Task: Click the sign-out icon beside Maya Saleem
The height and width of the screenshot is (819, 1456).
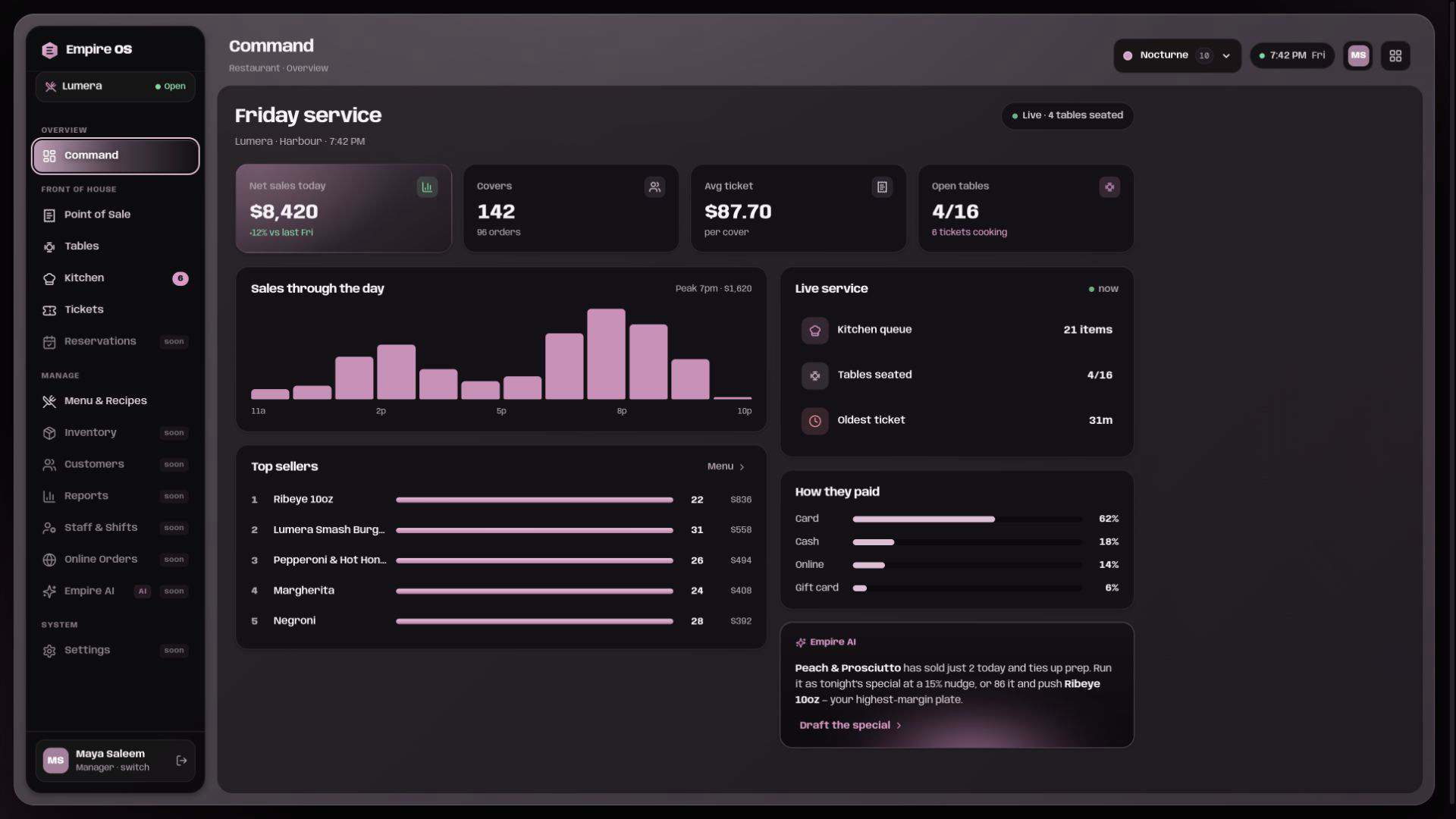Action: [x=181, y=761]
